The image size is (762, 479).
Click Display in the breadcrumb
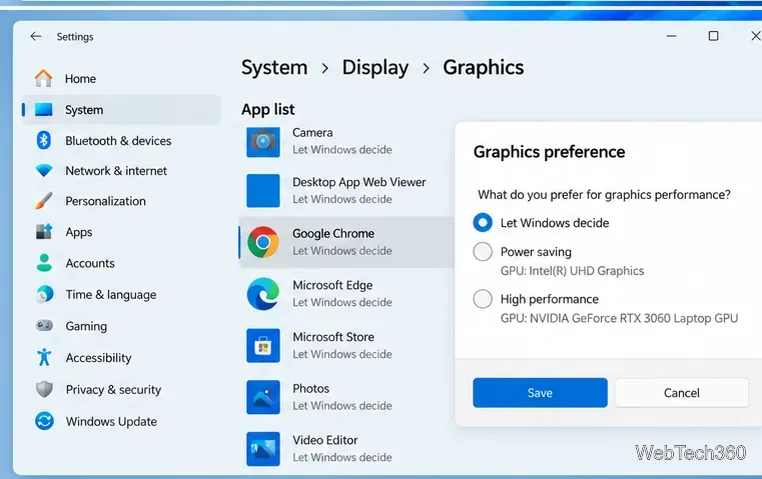(x=375, y=68)
